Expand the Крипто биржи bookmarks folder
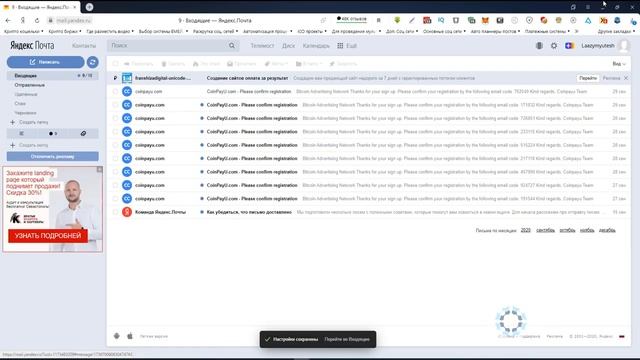The height and width of the screenshot is (360, 640). pos(65,31)
